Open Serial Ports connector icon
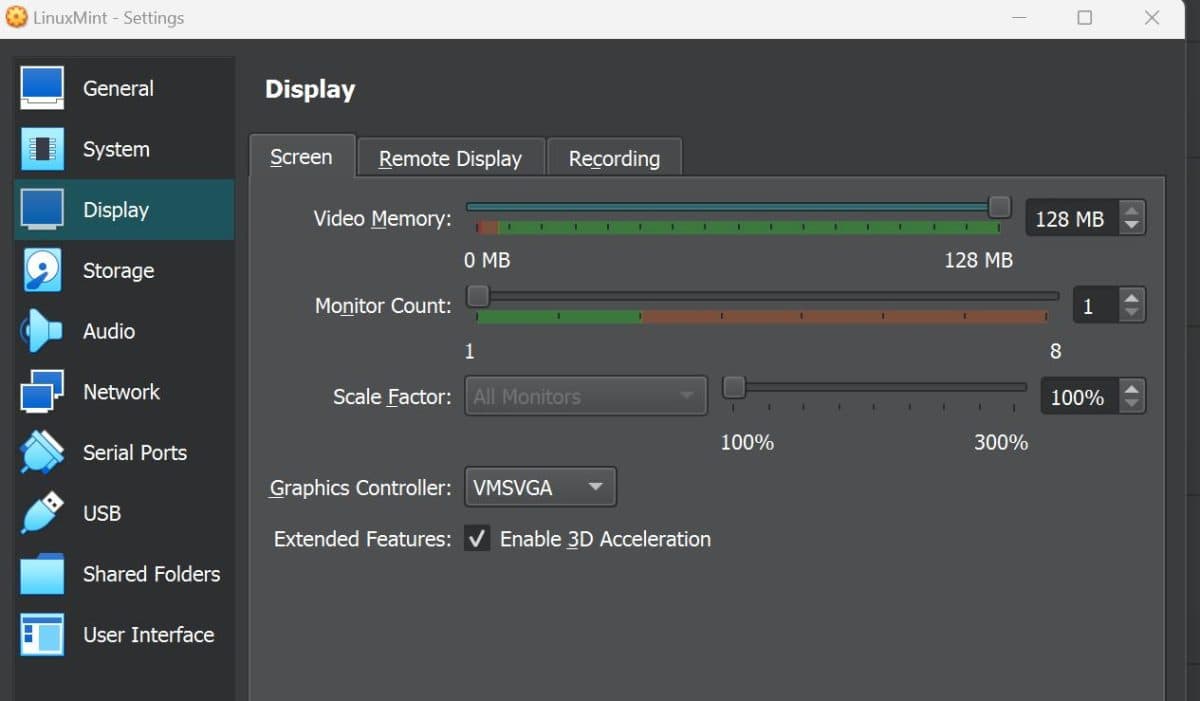1200x701 pixels. (42, 453)
